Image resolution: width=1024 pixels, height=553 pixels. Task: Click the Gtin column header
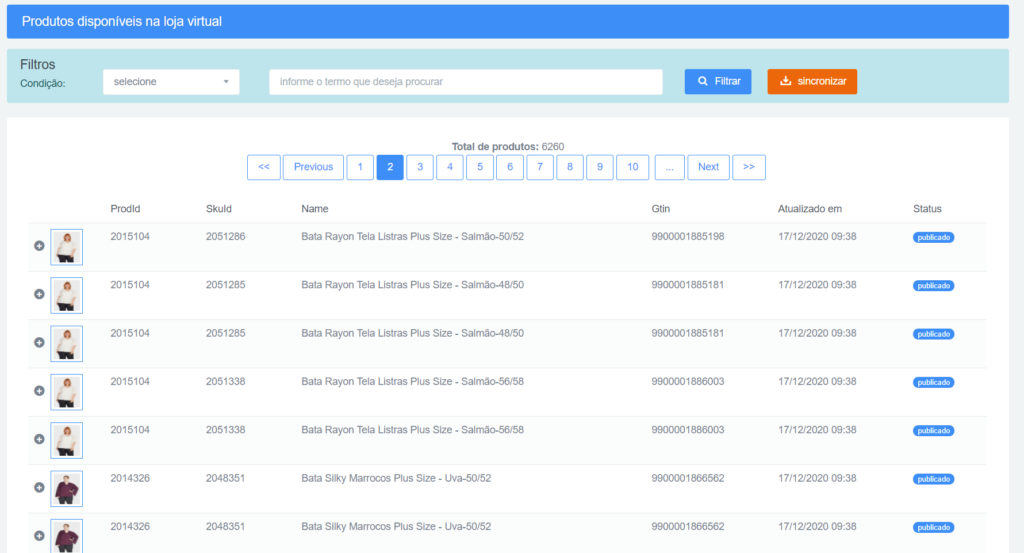point(660,209)
